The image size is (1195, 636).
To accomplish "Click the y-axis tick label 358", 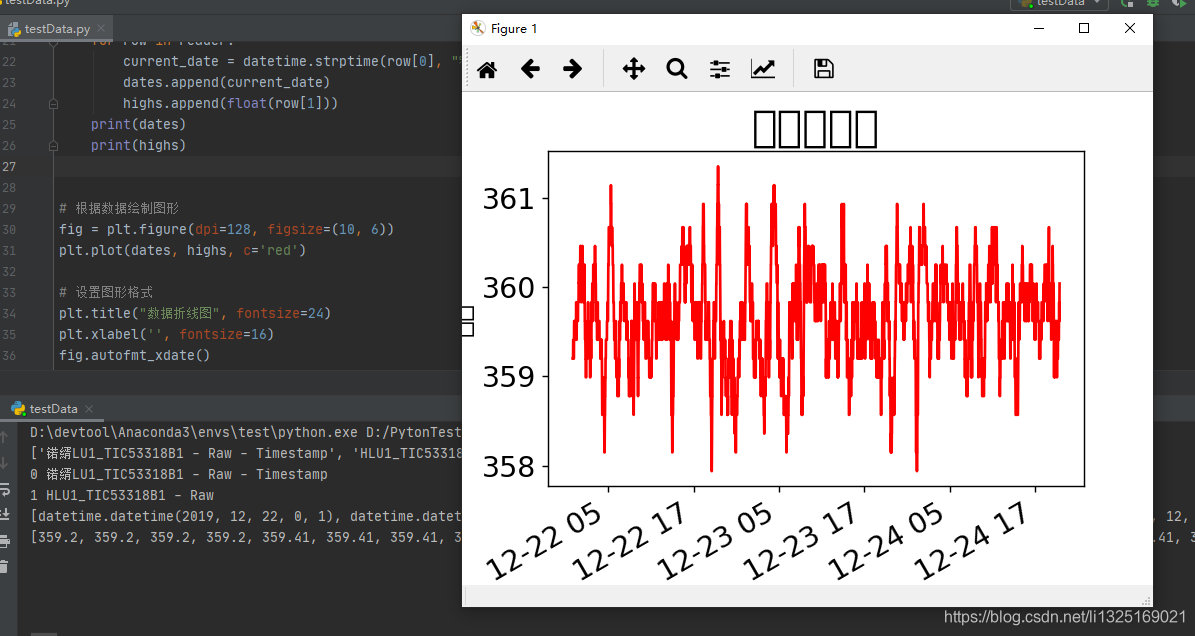I will click(508, 467).
